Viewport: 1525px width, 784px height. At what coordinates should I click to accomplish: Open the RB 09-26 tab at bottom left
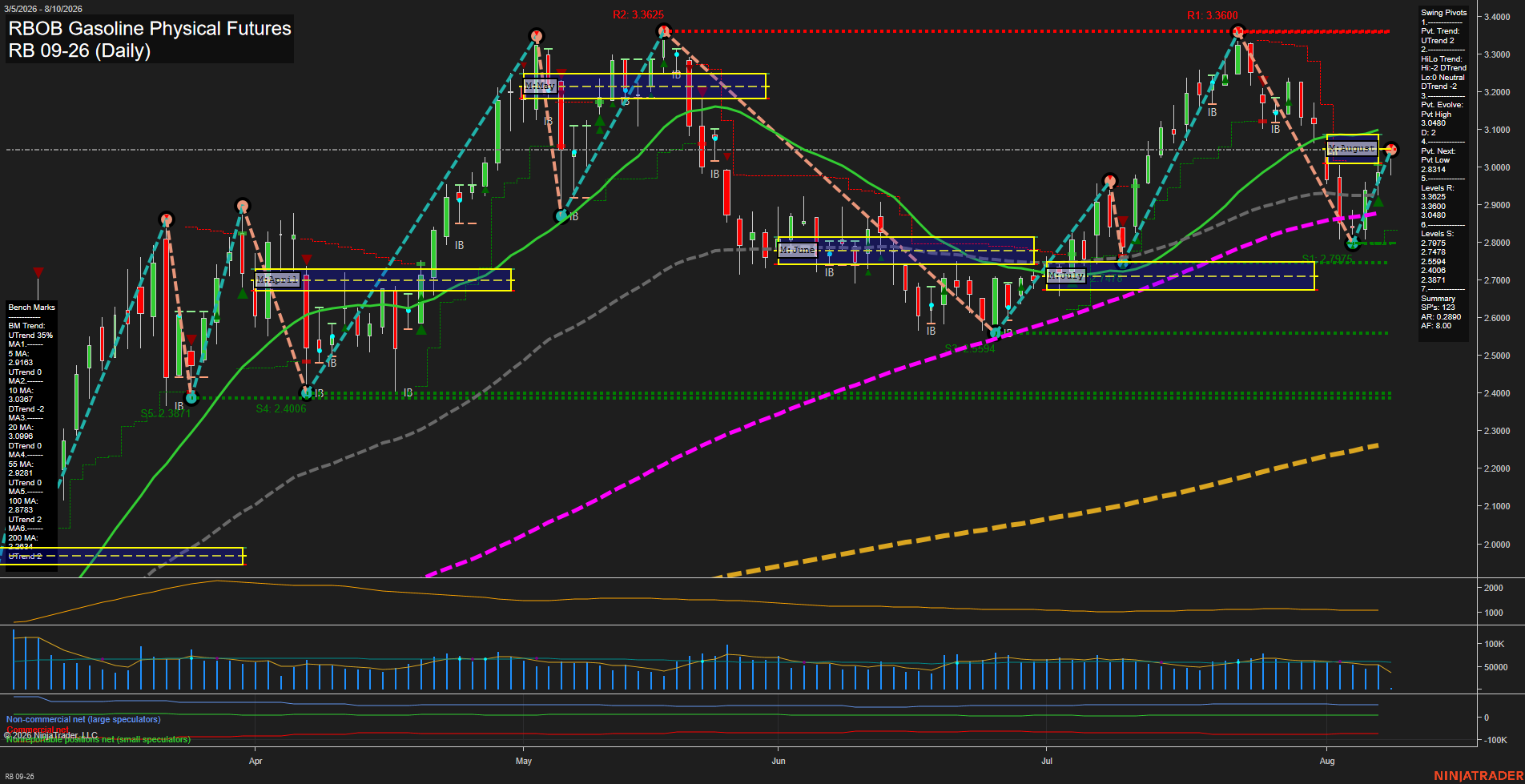(x=19, y=777)
